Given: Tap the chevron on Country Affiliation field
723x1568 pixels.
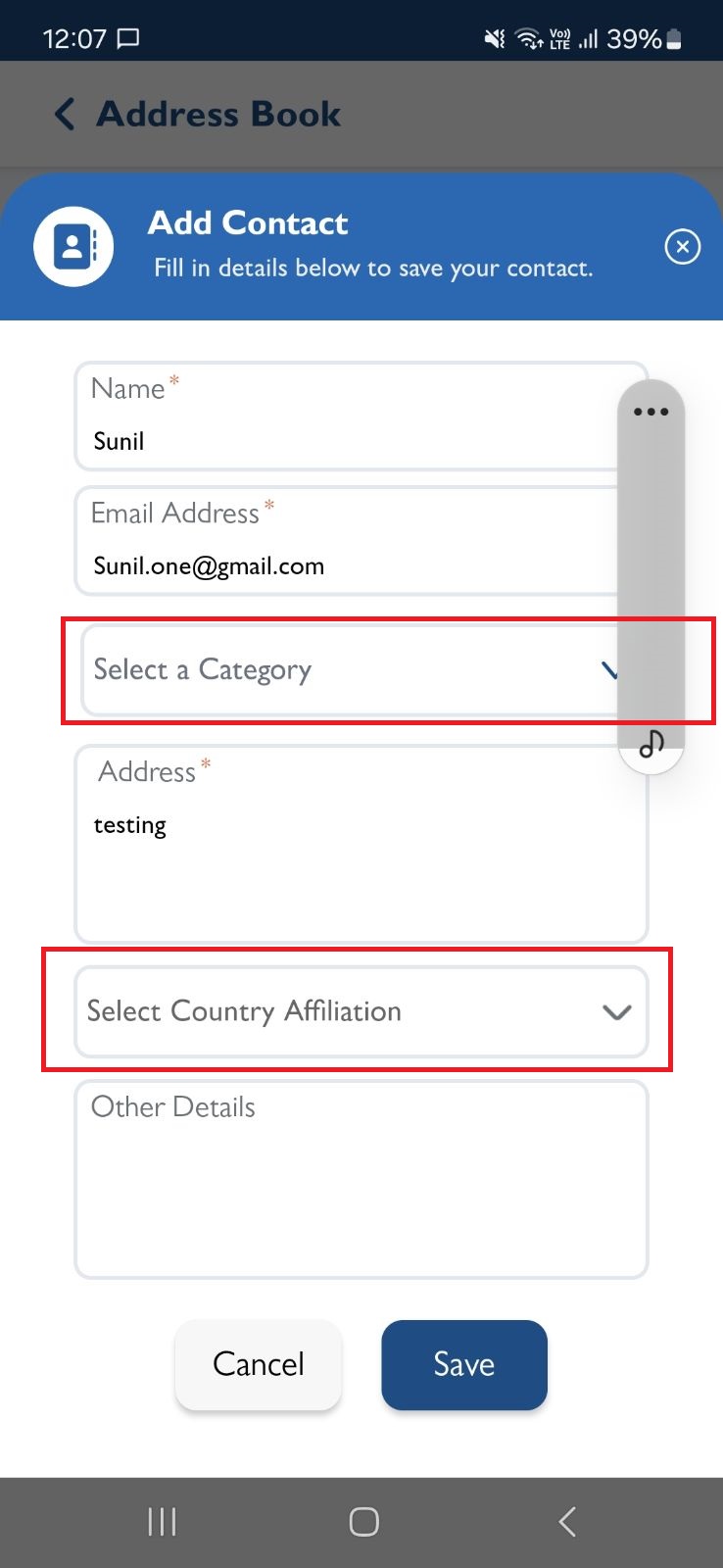Looking at the screenshot, I should point(616,1012).
